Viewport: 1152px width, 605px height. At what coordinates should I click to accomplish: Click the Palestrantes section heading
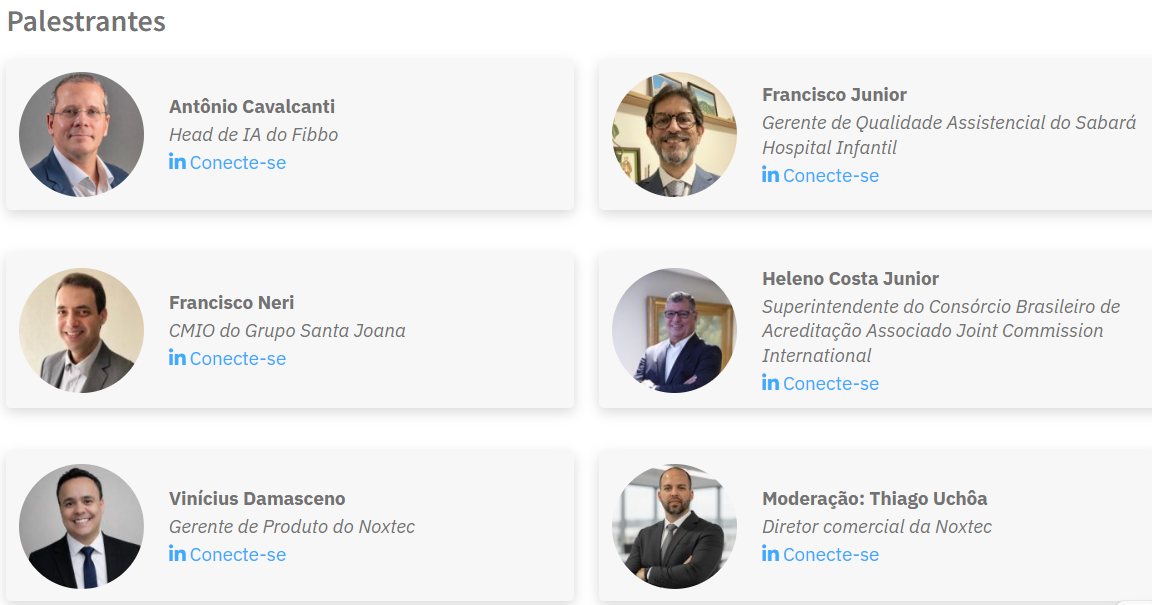(86, 22)
